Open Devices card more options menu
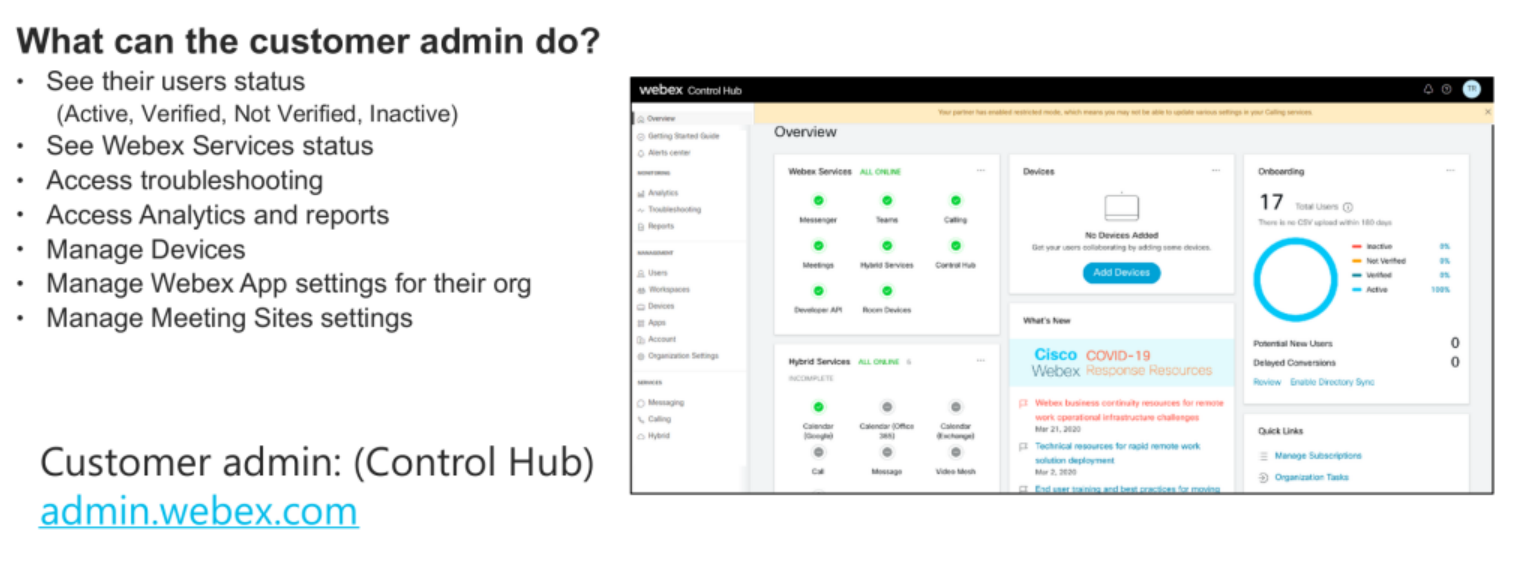Viewport: 1534px width, 585px height. coord(1215,171)
